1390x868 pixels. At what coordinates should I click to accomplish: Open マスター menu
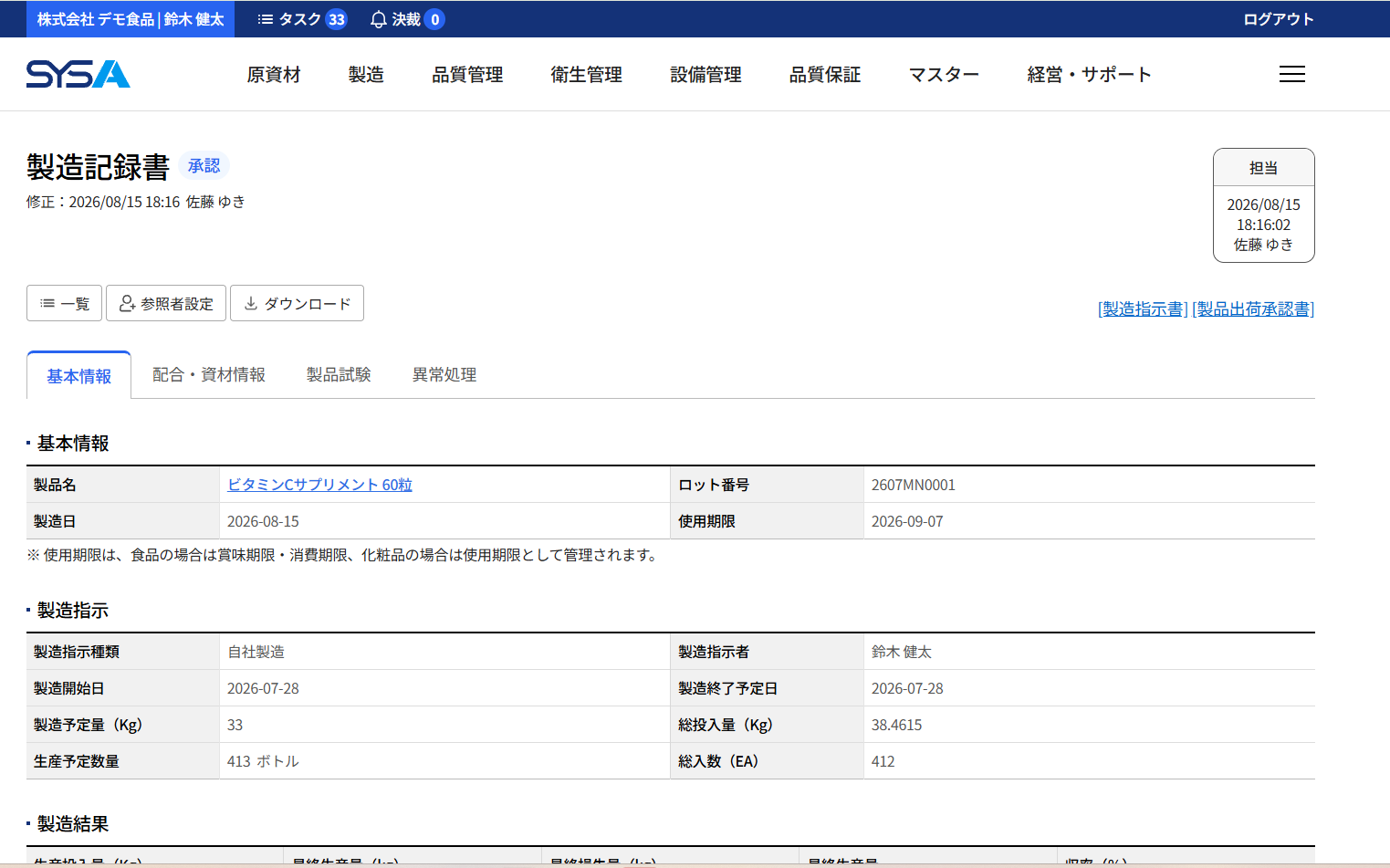click(x=944, y=75)
